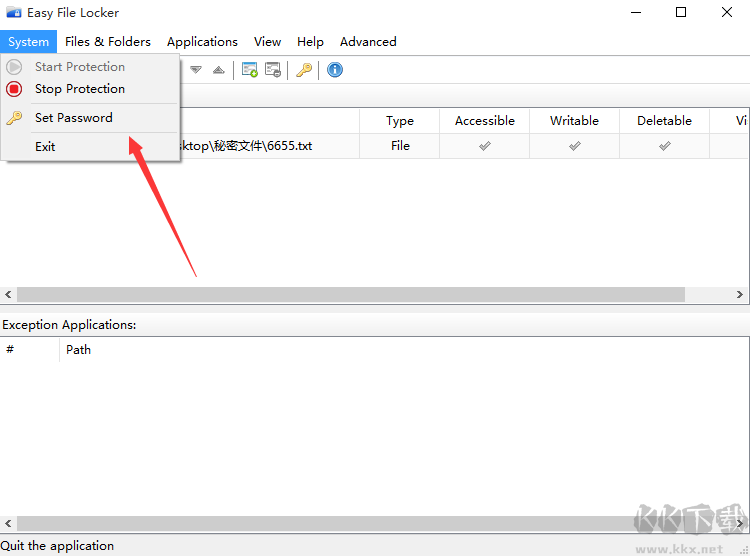Open the Help menu

click(310, 42)
